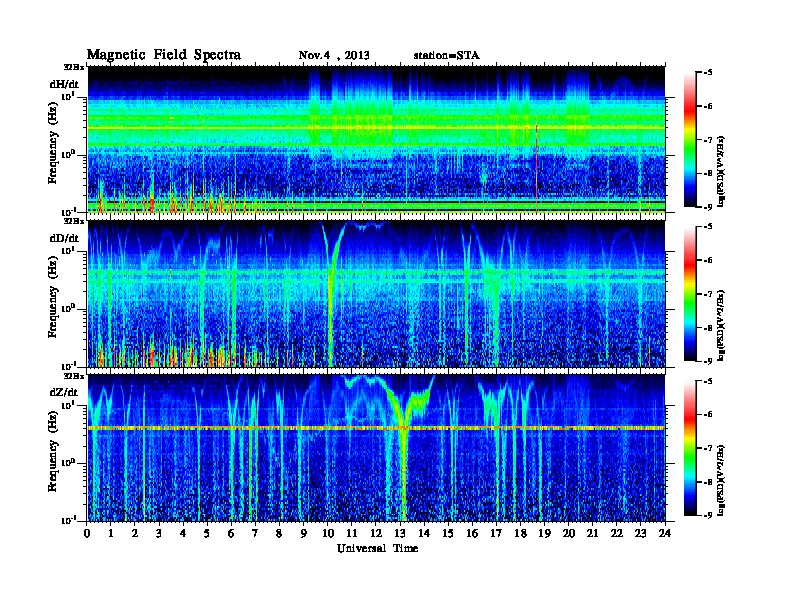Click the 10⁰ frequency tick of dD/dt panel
The height and width of the screenshot is (612, 792).
pos(69,308)
